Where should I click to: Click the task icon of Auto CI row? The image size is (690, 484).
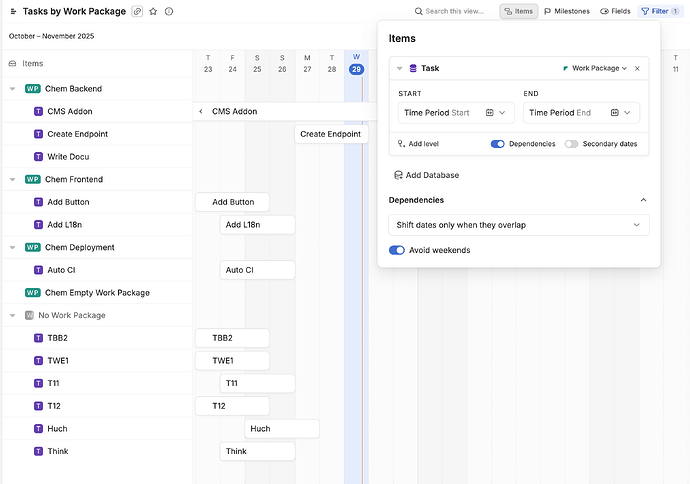pyautogui.click(x=38, y=270)
